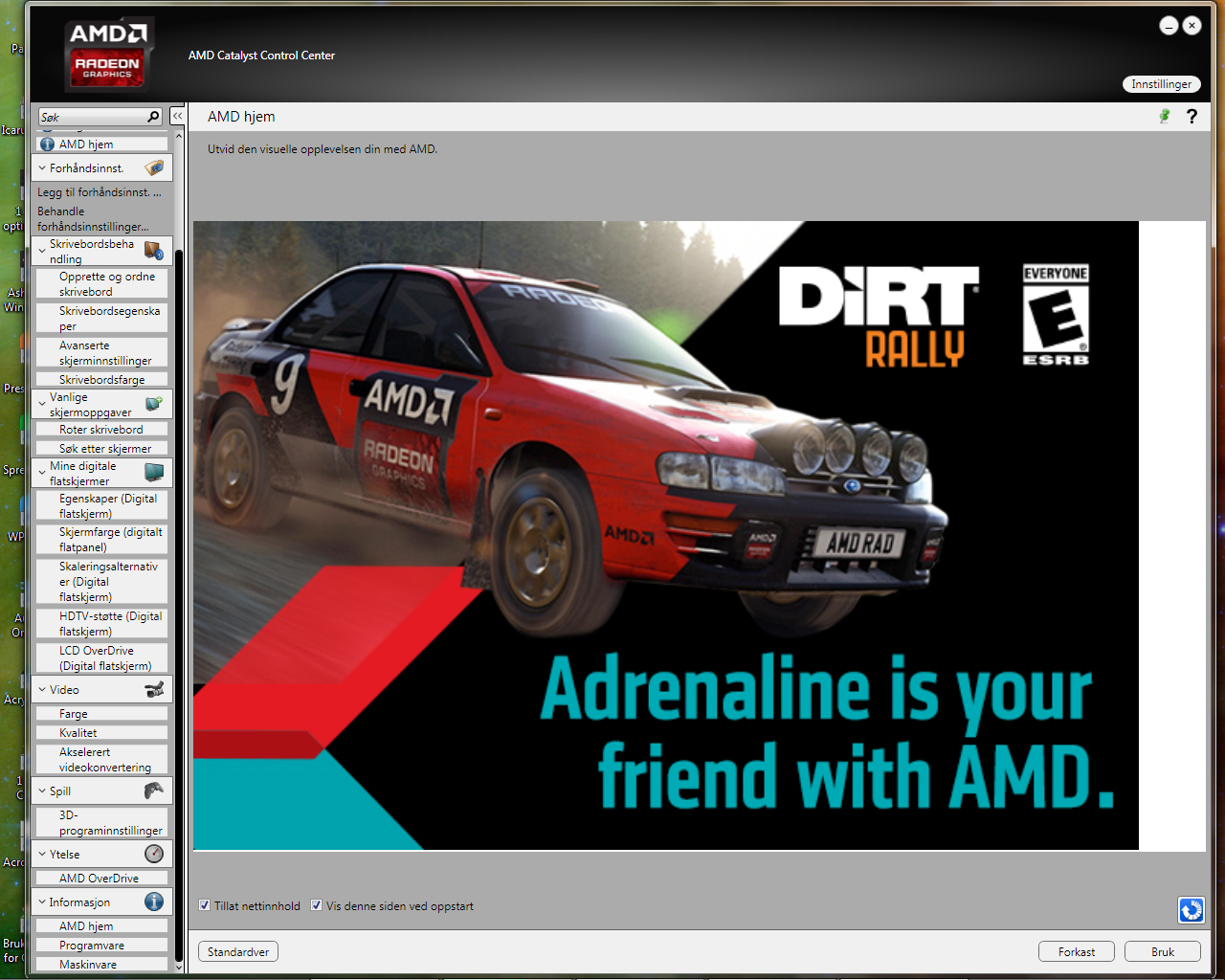Open the Innstillinger menu
1225x980 pixels.
(1161, 84)
